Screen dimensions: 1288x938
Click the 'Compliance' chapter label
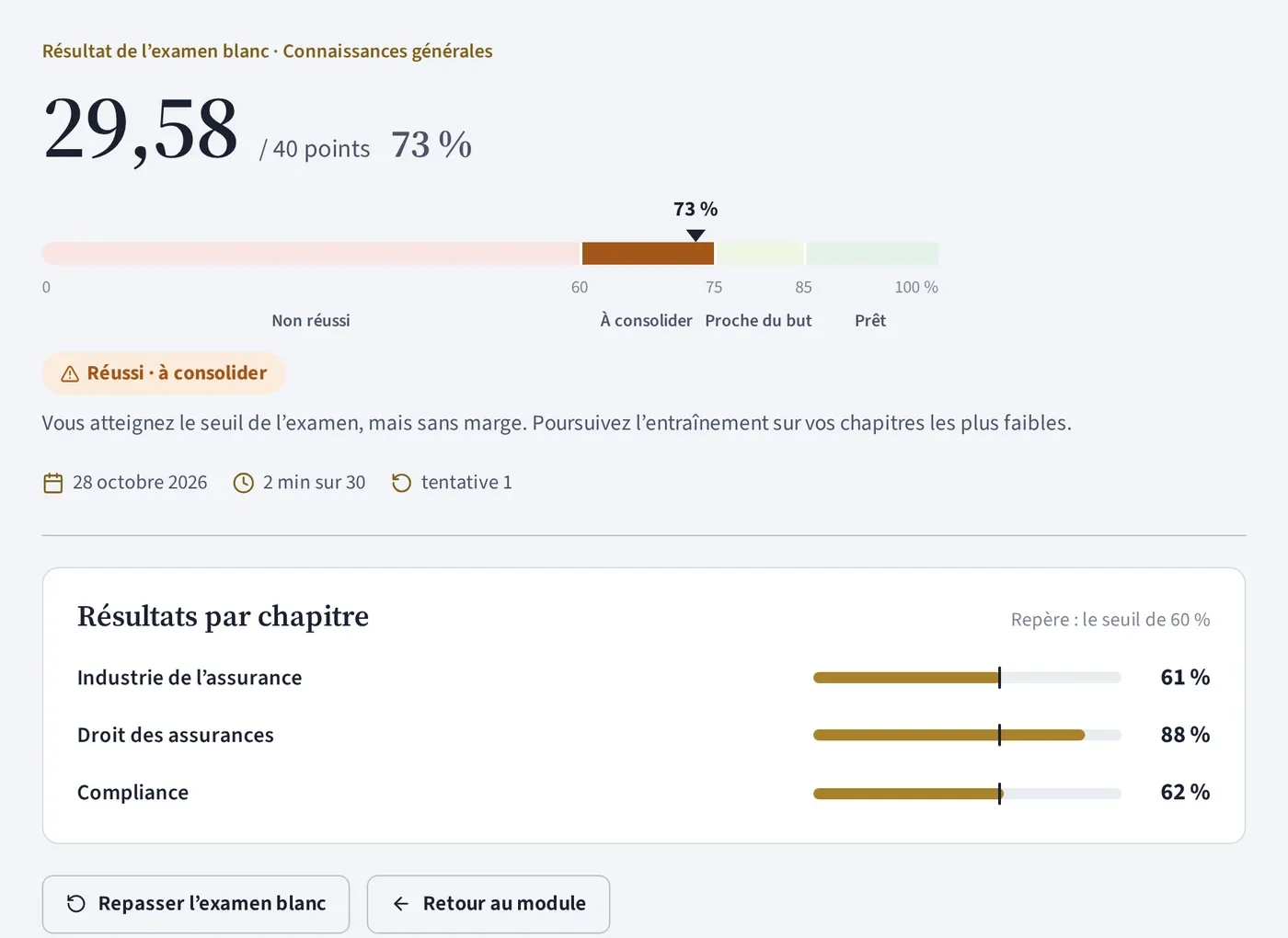[132, 793]
